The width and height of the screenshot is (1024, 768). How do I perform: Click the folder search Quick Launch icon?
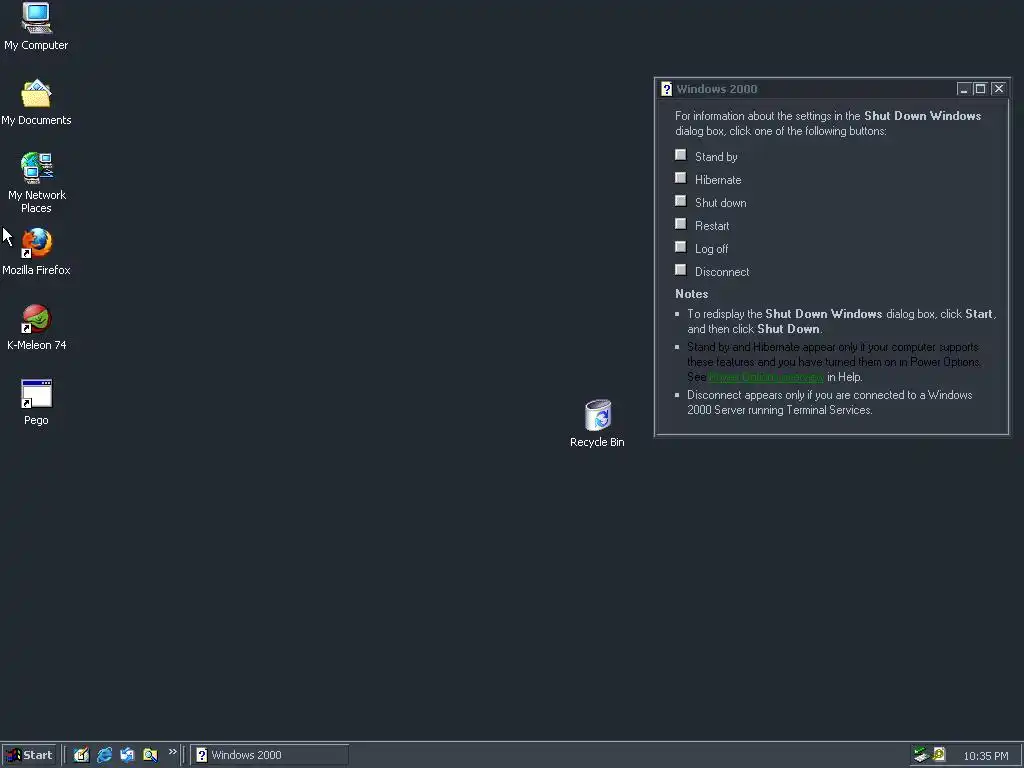[150, 755]
